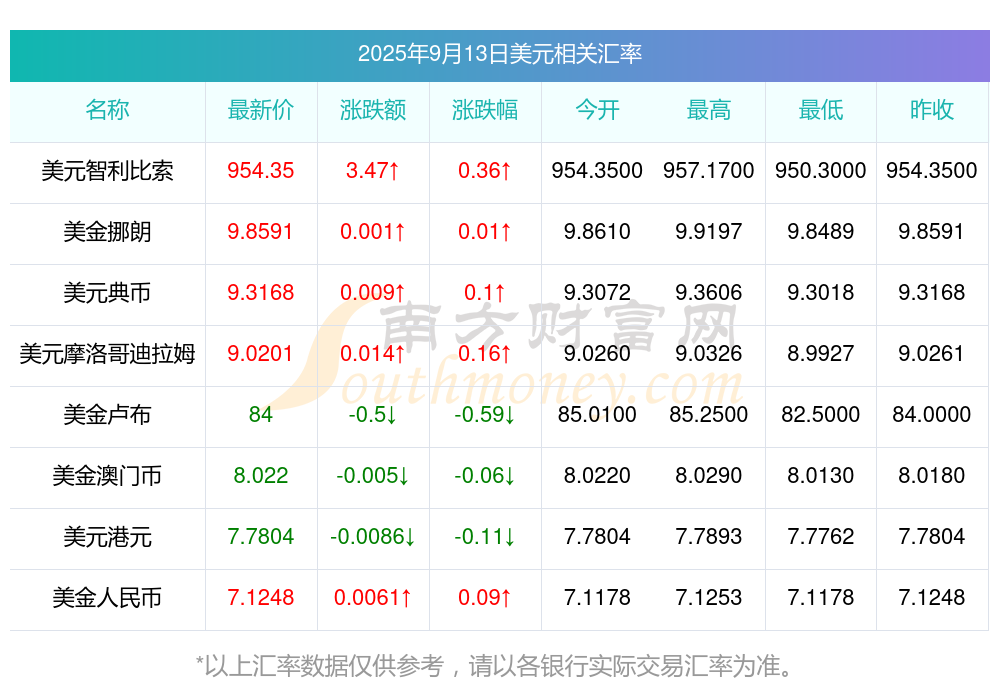Viewport: 1000px width, 698px height.
Task: Click previous close 84.0000
Action: point(932,415)
